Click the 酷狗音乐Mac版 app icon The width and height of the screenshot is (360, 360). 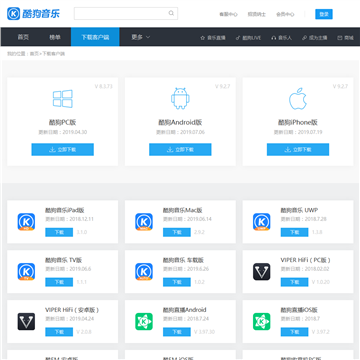[x=144, y=222]
